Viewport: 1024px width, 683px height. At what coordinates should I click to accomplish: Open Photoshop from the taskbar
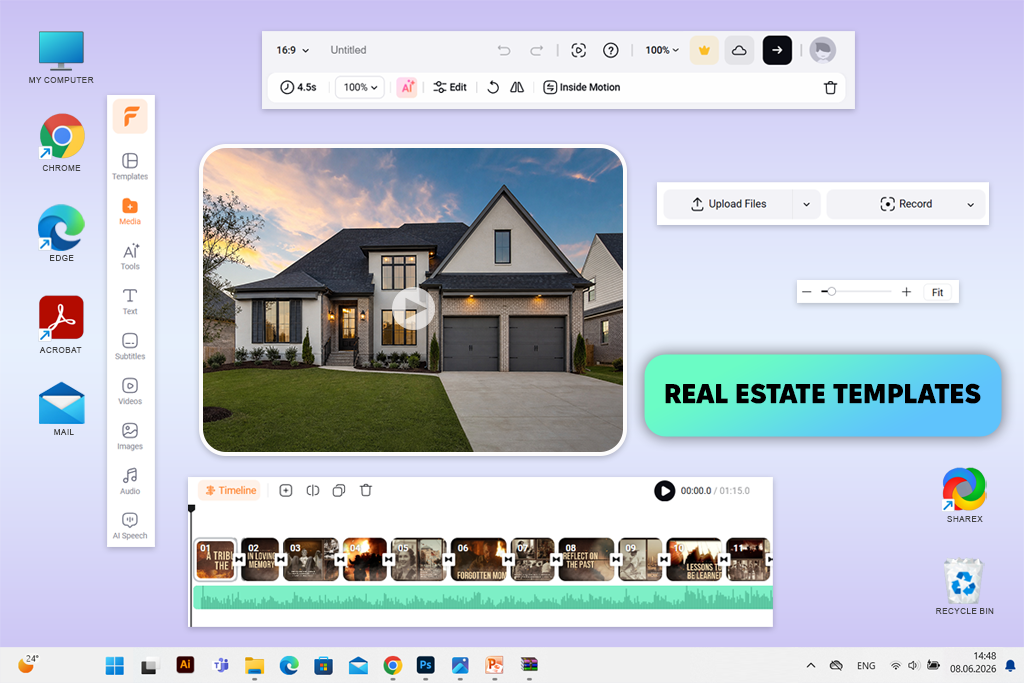tap(425, 665)
